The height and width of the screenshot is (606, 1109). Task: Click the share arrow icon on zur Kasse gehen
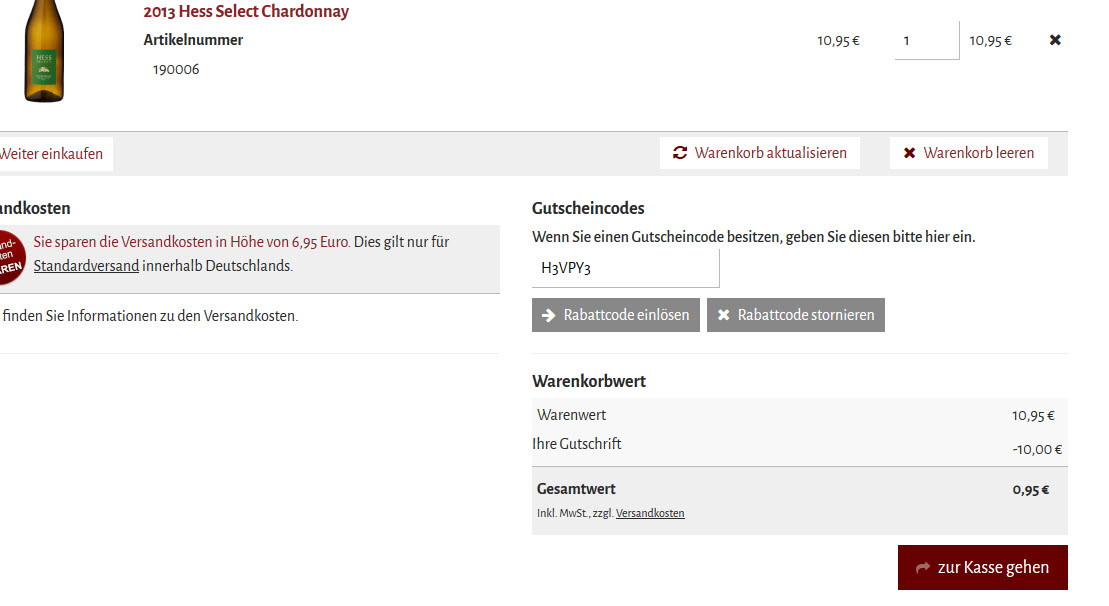(x=922, y=568)
